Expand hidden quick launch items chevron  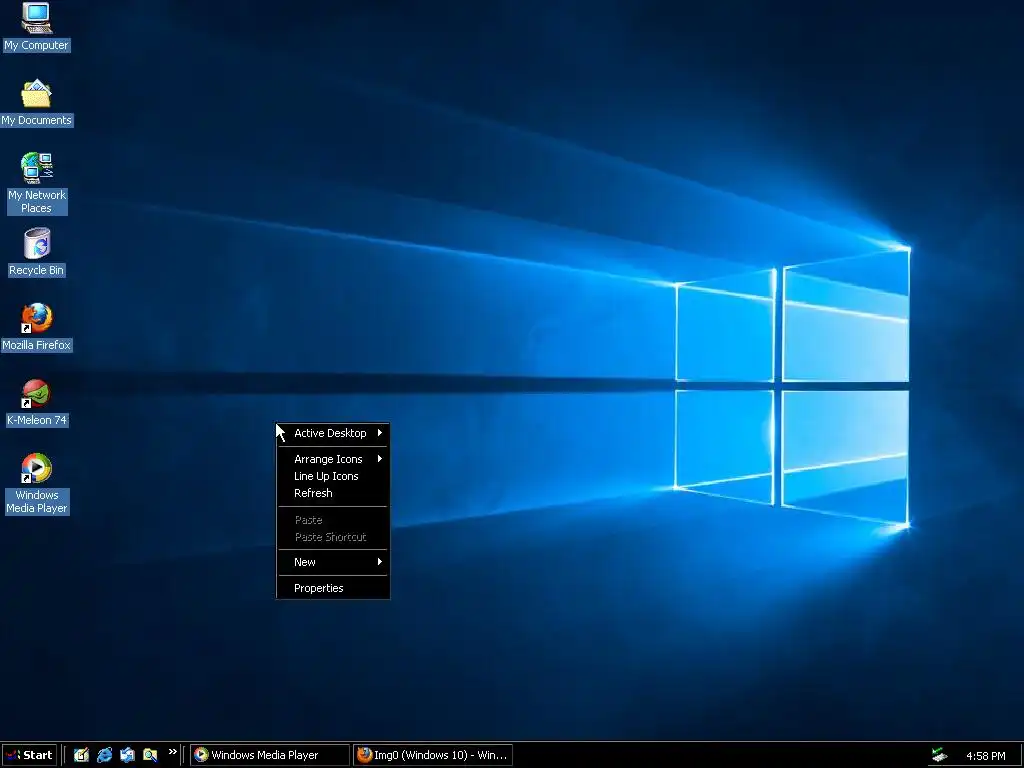pyautogui.click(x=172, y=752)
